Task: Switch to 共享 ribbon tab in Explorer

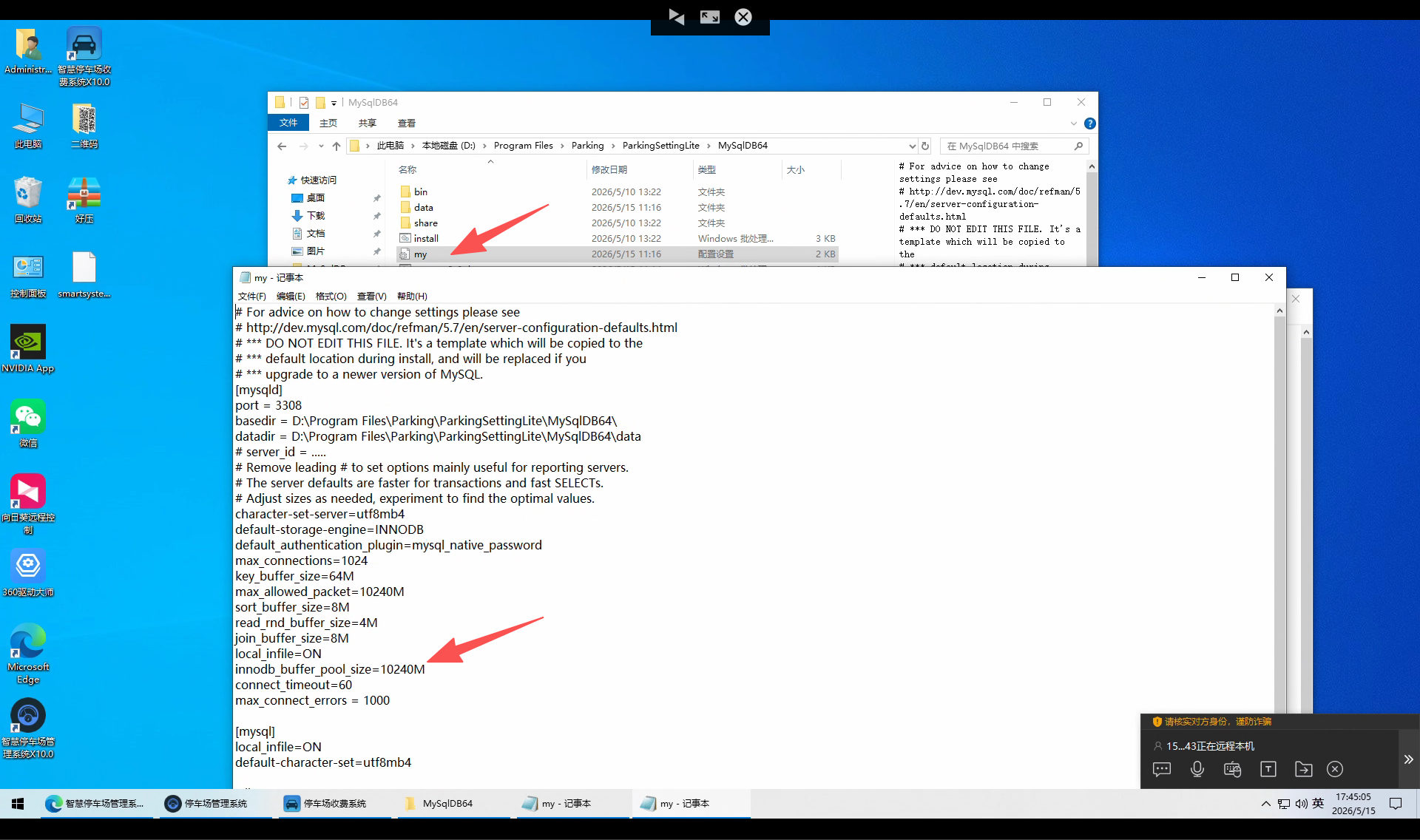Action: (x=368, y=123)
